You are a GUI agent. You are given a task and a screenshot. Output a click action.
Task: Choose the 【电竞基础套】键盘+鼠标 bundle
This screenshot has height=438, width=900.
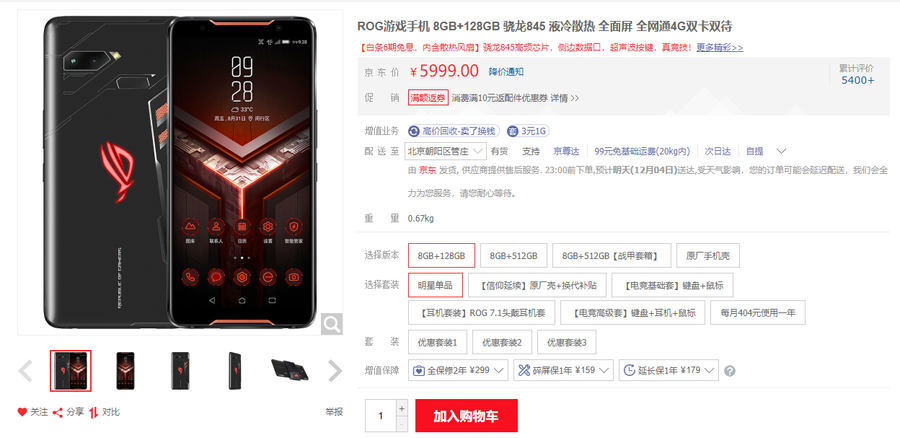pyautogui.click(x=672, y=285)
